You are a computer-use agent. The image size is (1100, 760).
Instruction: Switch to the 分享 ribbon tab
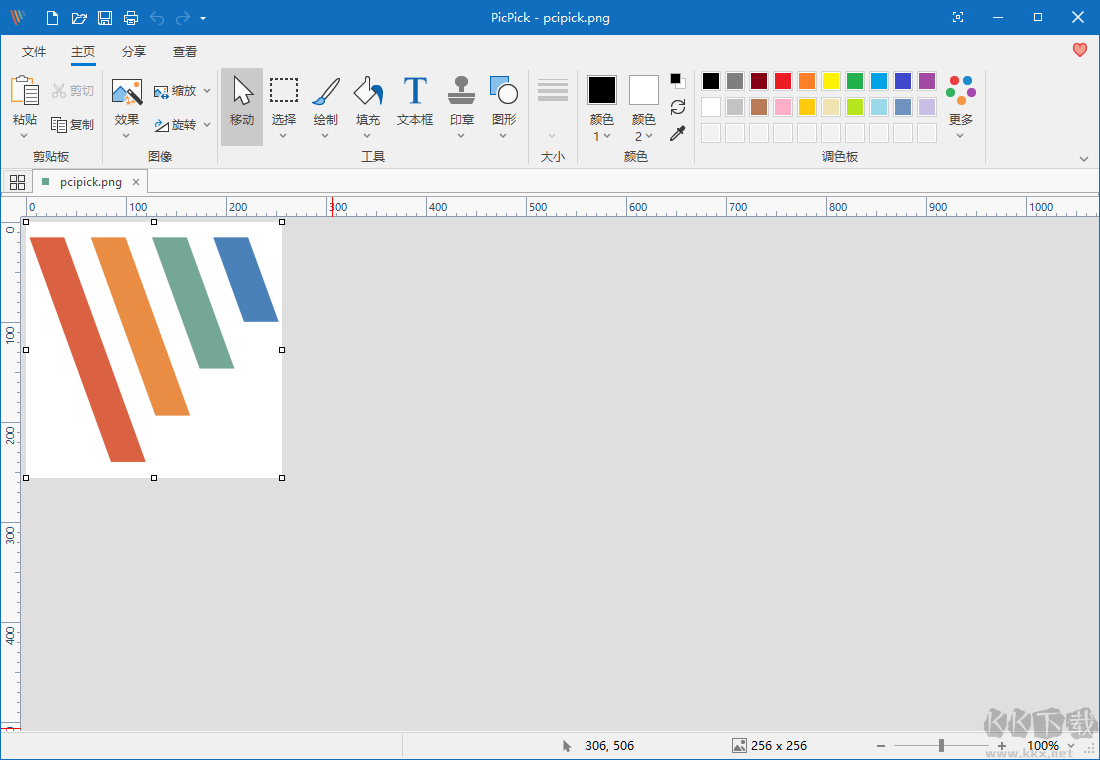pos(134,52)
